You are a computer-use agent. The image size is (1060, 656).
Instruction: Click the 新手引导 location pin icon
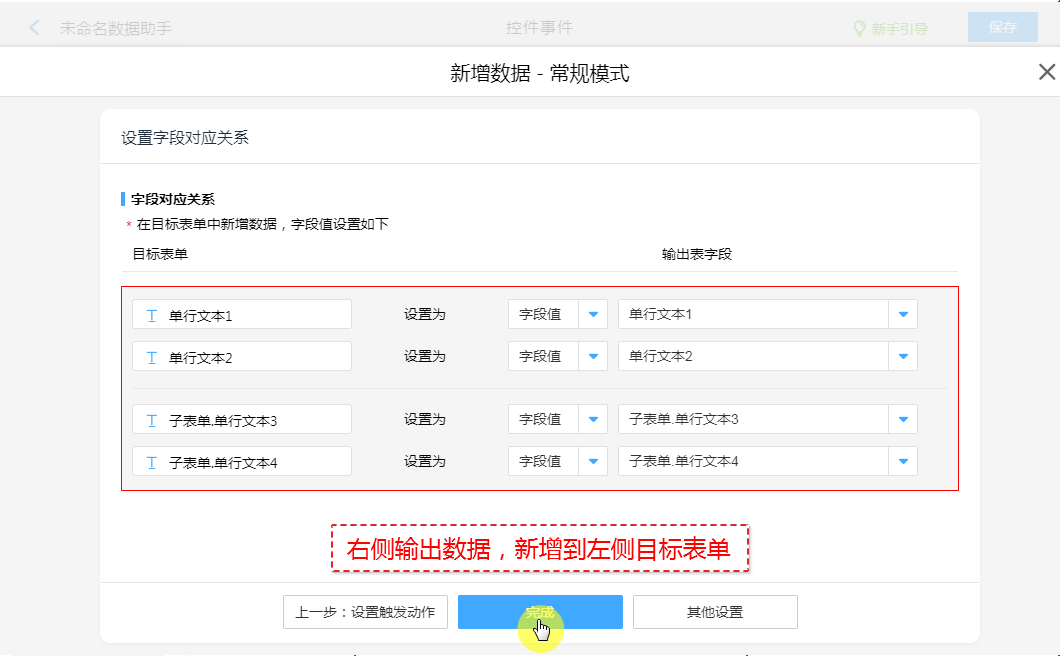click(x=858, y=29)
